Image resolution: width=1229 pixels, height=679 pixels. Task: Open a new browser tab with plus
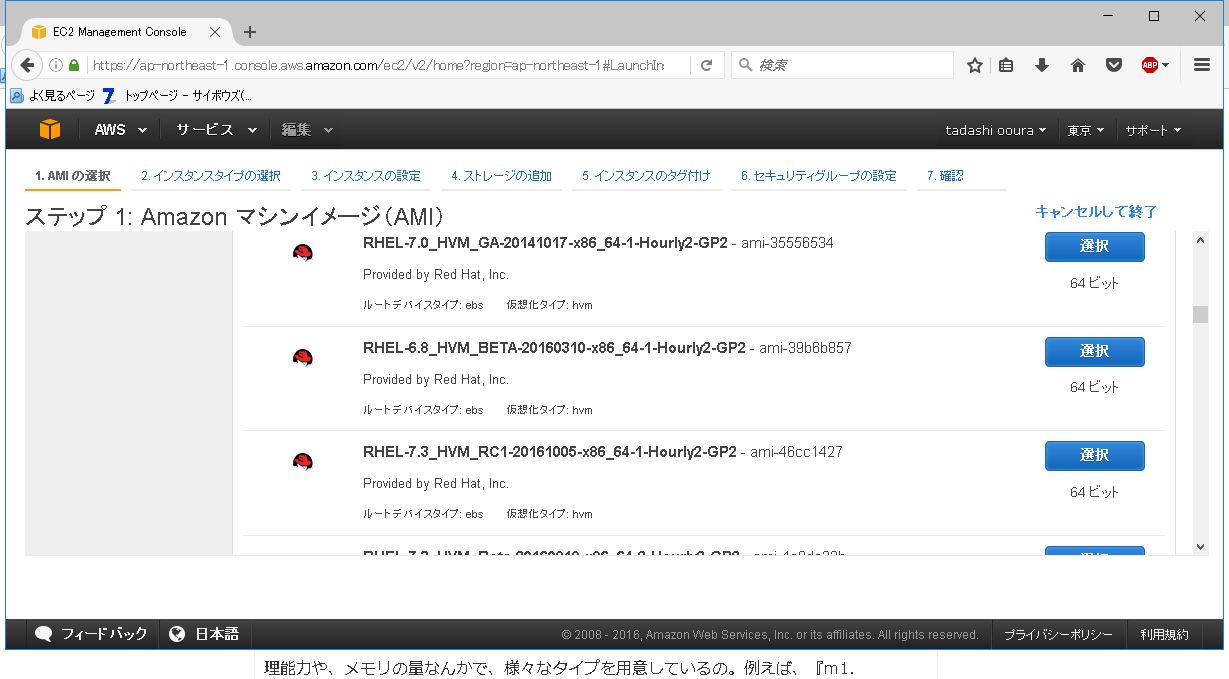(x=250, y=32)
